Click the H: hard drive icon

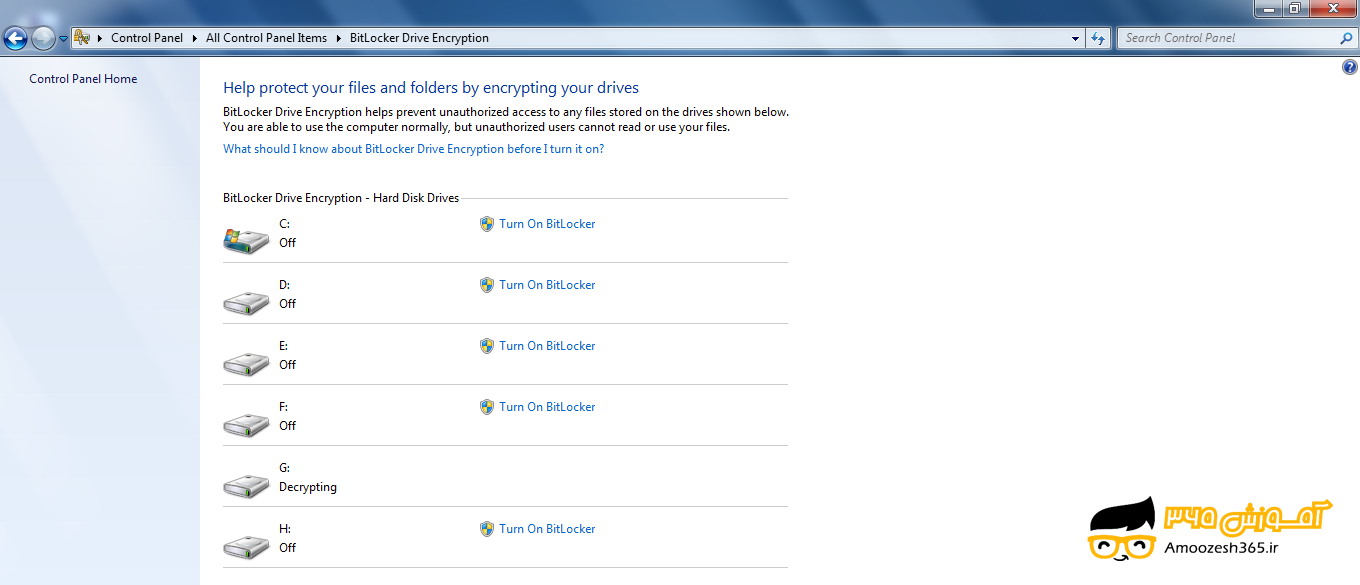pyautogui.click(x=246, y=547)
